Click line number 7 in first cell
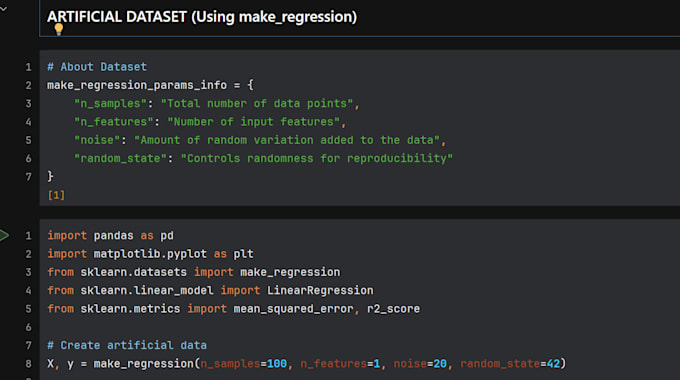The height and width of the screenshot is (380, 680). pyautogui.click(x=29, y=177)
